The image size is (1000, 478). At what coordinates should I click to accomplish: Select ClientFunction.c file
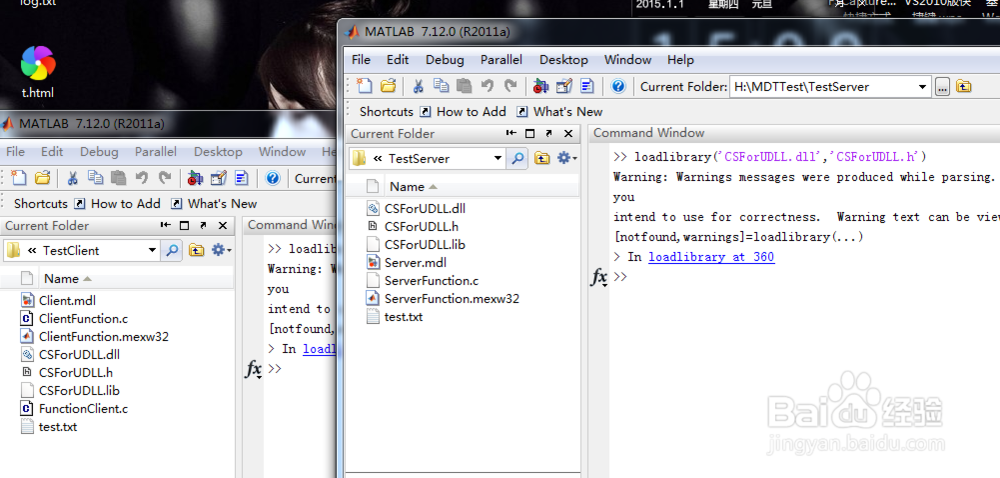click(75, 318)
